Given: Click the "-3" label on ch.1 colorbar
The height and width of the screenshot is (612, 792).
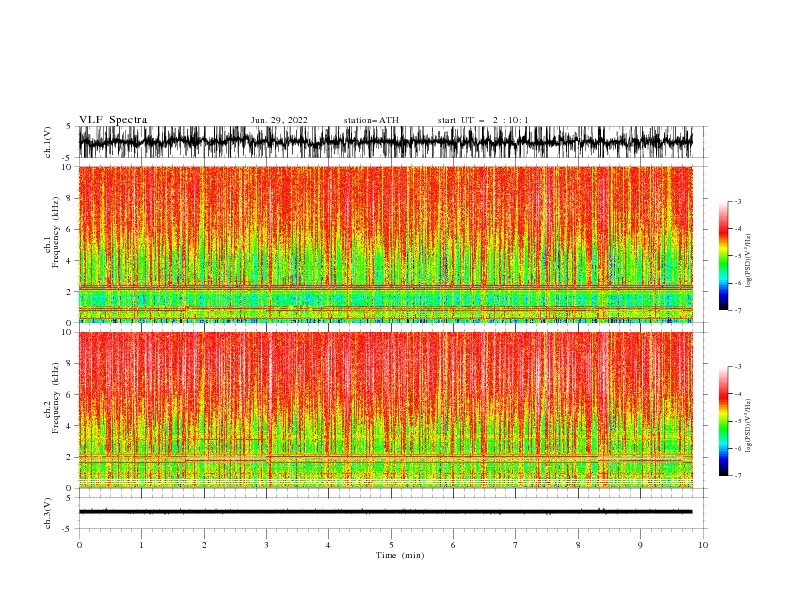Looking at the screenshot, I should pos(737,201).
